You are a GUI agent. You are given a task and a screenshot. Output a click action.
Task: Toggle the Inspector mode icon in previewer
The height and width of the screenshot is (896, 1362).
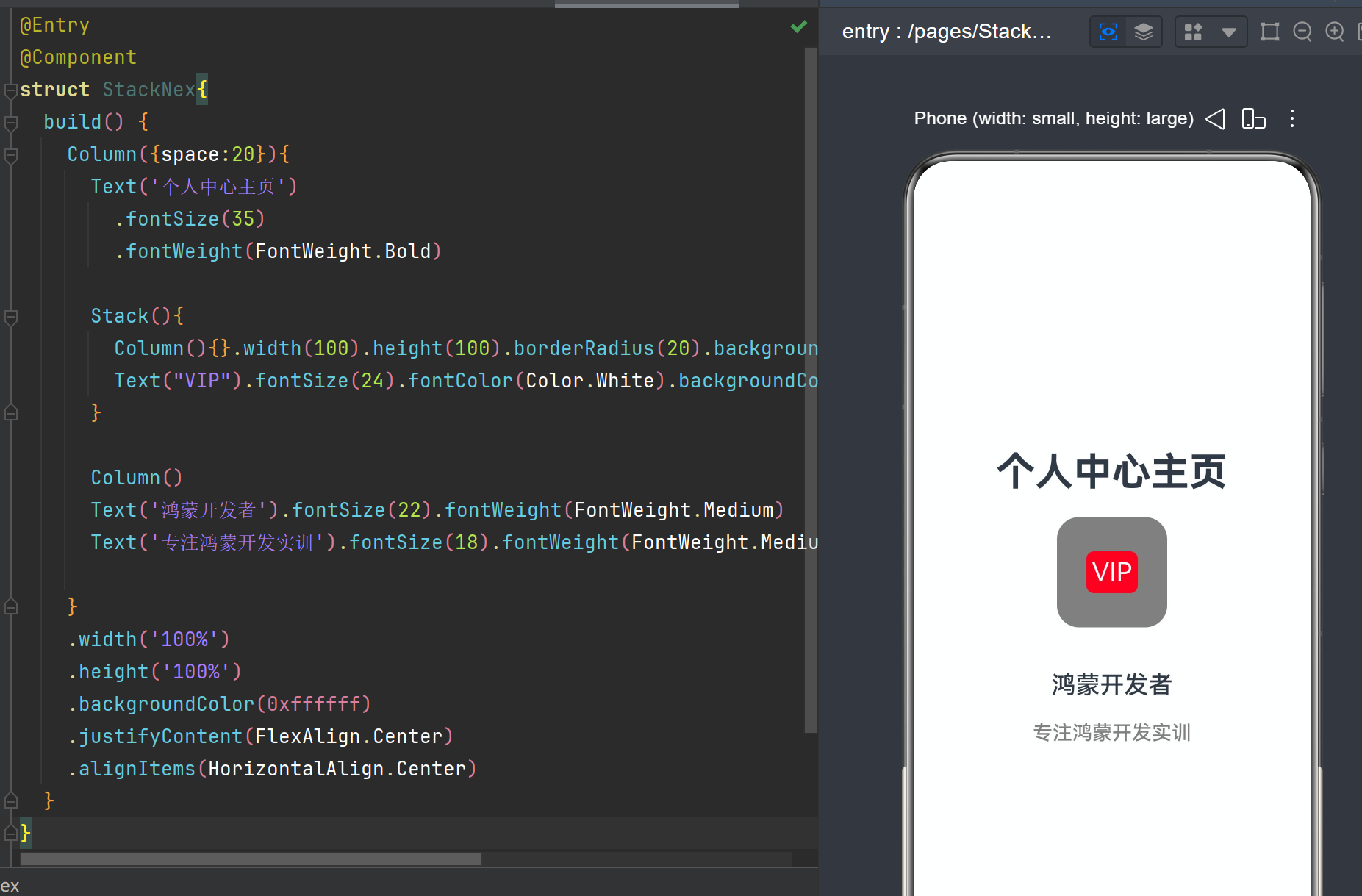point(1108,32)
